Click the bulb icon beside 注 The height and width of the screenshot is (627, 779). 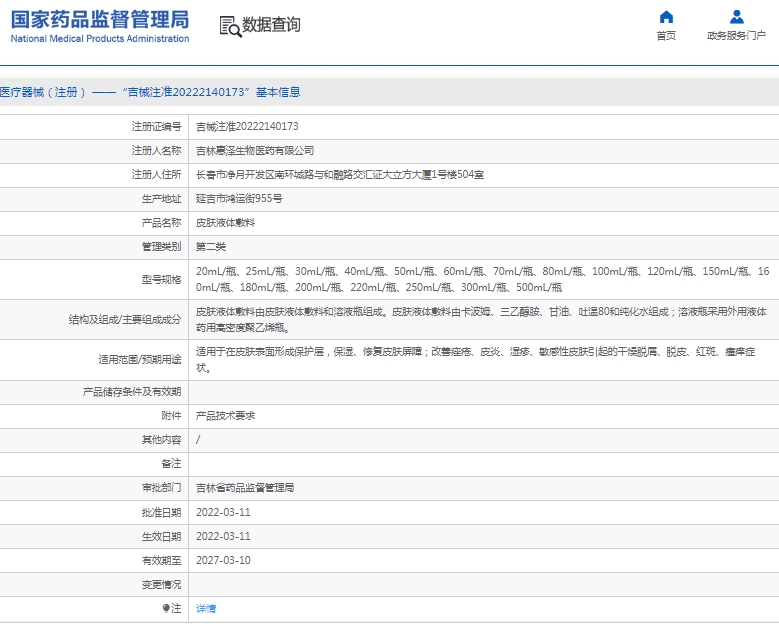point(166,608)
